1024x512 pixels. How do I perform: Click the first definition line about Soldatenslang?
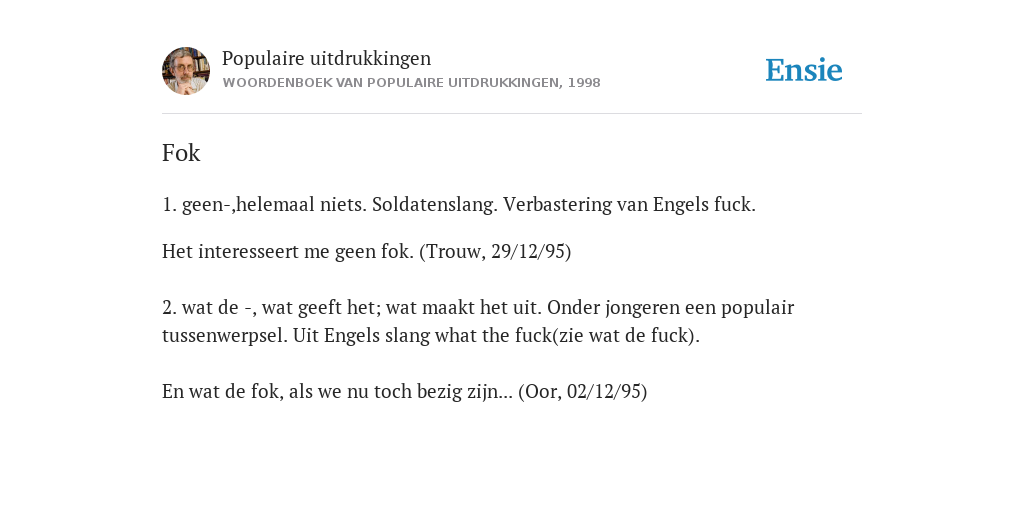click(458, 204)
